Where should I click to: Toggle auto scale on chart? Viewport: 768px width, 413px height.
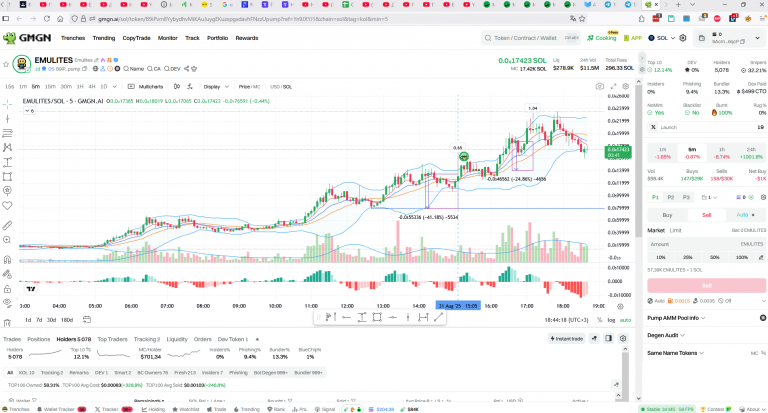click(625, 320)
